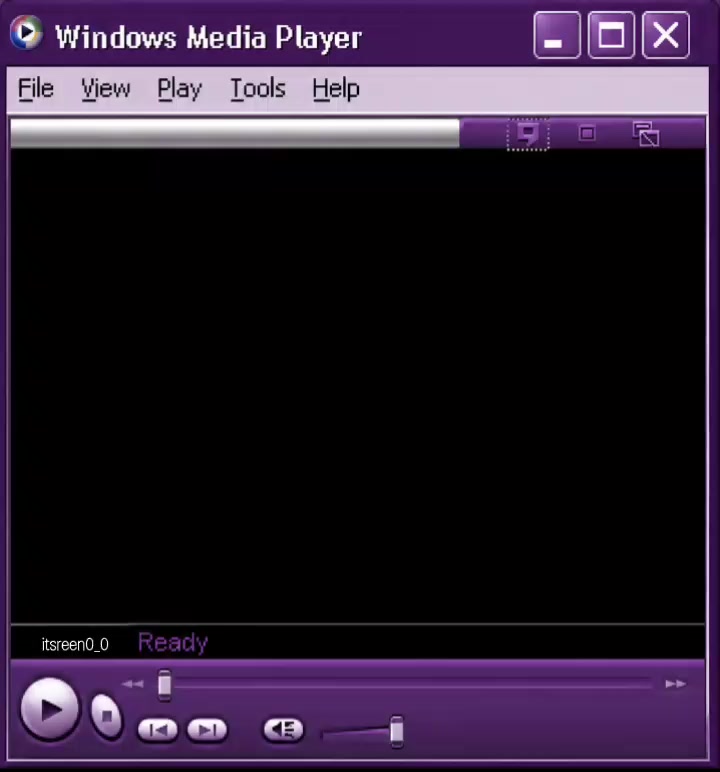Skip to the next track
Viewport: 720px width, 772px height.
[207, 730]
